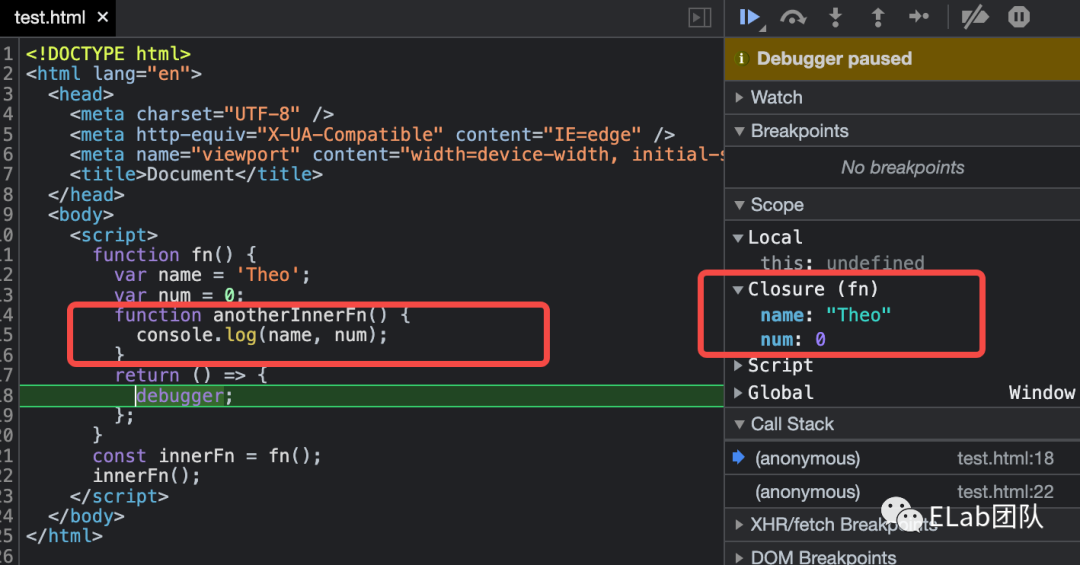The width and height of the screenshot is (1080, 565).
Task: Click the Step button
Action: [919, 17]
